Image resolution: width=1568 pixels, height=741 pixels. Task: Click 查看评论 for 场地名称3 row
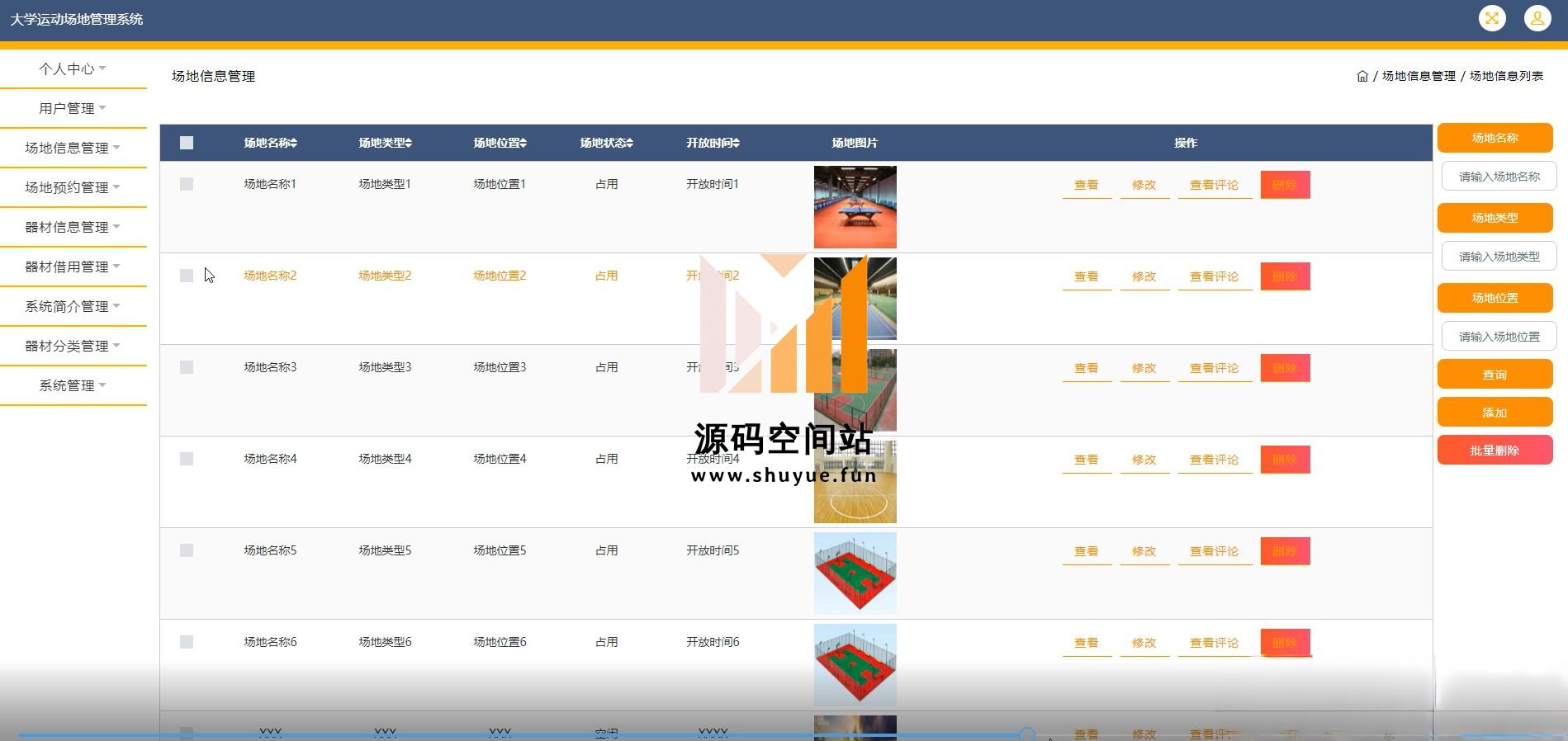1215,368
